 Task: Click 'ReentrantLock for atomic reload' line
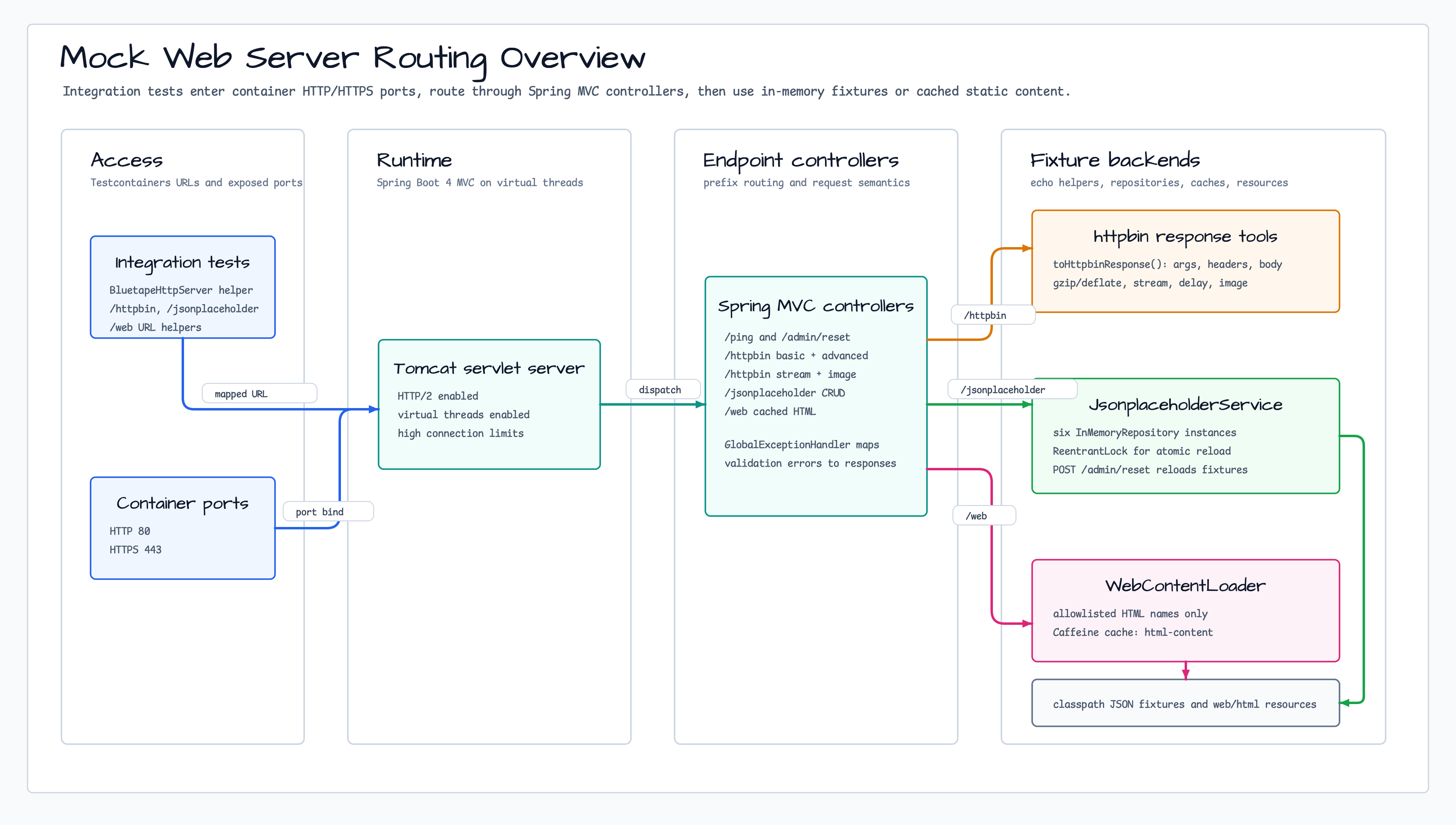click(1142, 452)
